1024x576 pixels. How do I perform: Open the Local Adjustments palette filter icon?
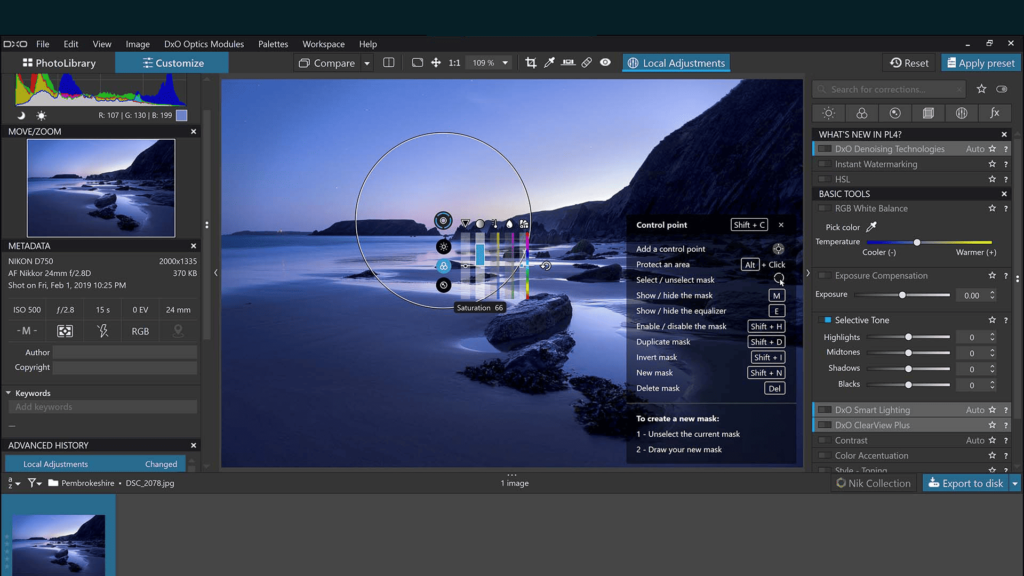961,113
